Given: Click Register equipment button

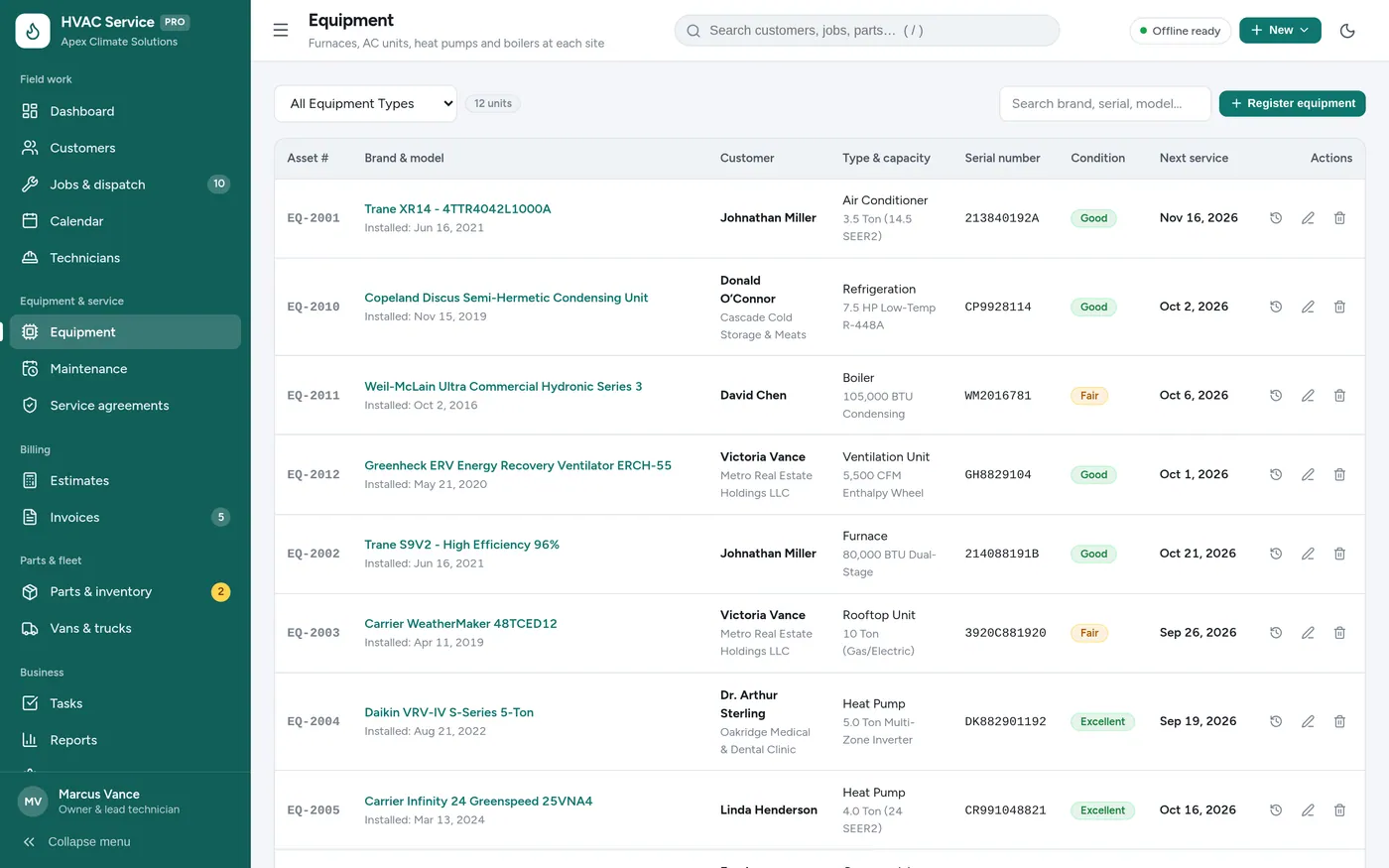Looking at the screenshot, I should pos(1292,103).
